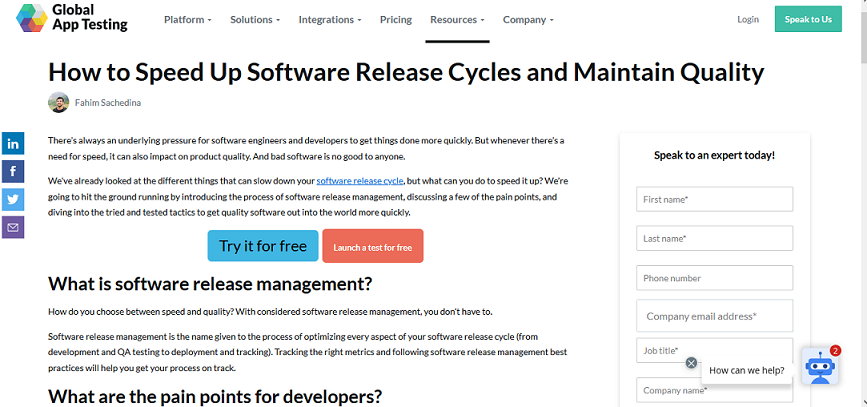Click the article title heading

[x=406, y=72]
